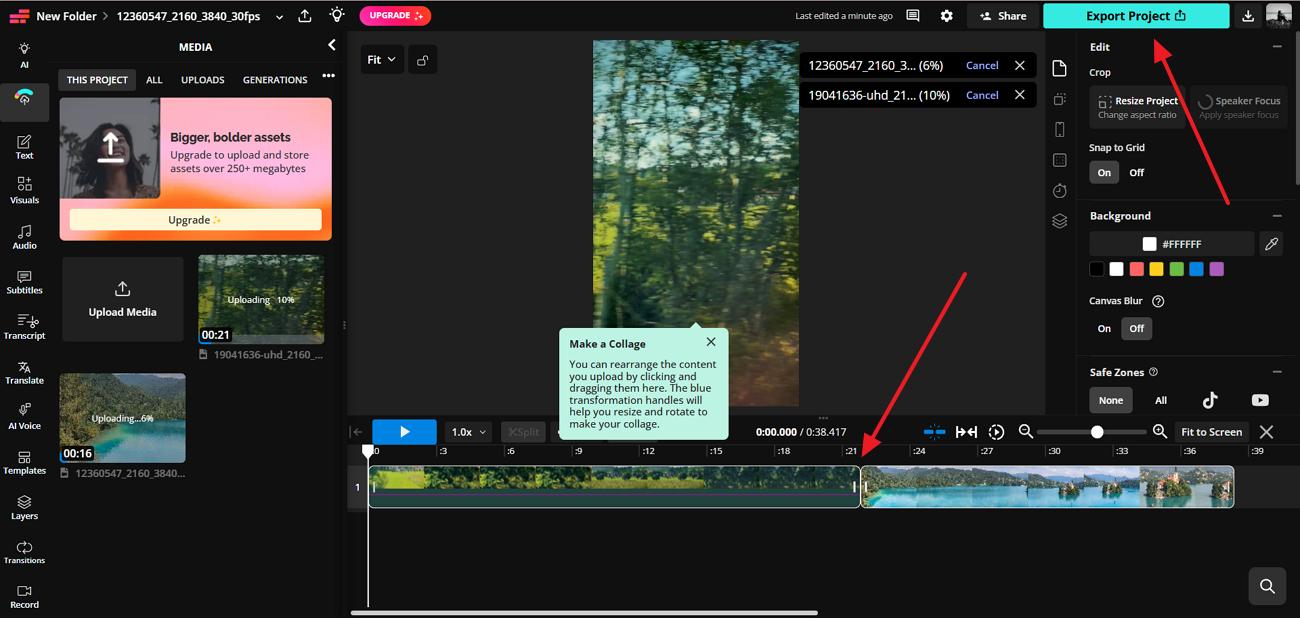Open the Subtitles panel

coord(24,283)
